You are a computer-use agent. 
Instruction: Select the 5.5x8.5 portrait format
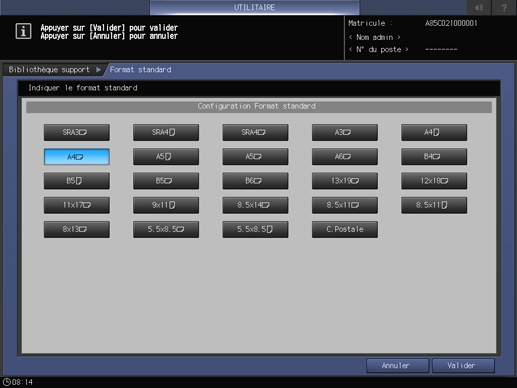[255, 229]
